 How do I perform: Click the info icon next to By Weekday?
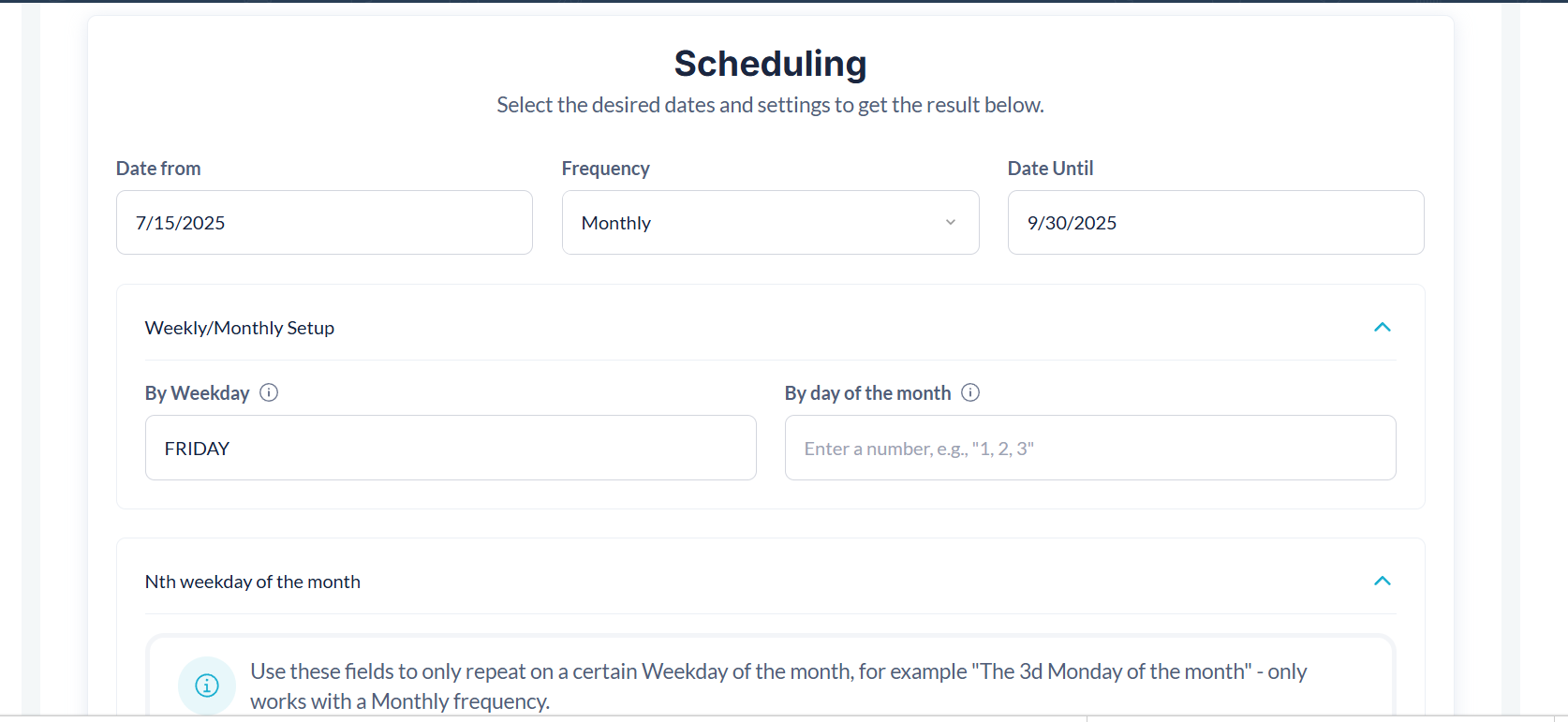click(269, 392)
